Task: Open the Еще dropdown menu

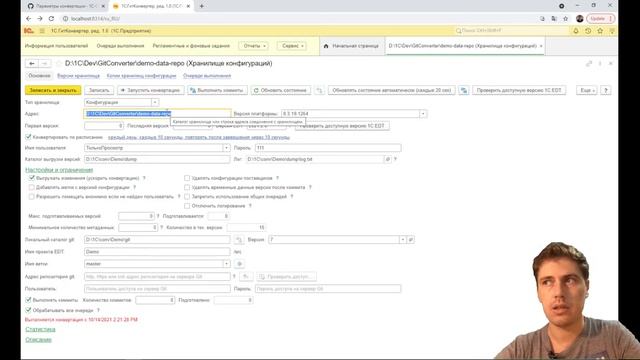Action: tap(587, 90)
